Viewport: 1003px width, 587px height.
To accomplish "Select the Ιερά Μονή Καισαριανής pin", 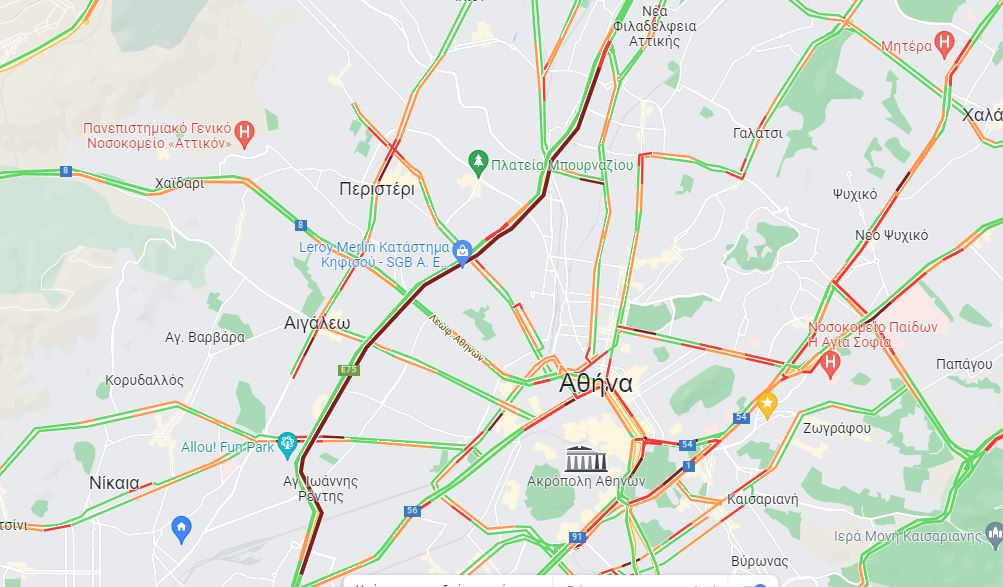I will coord(995,535).
